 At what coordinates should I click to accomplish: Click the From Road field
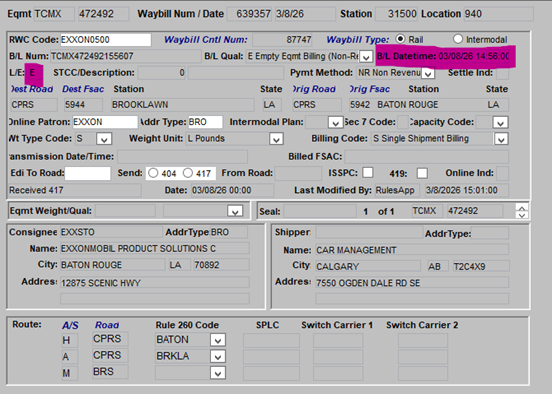coord(298,173)
